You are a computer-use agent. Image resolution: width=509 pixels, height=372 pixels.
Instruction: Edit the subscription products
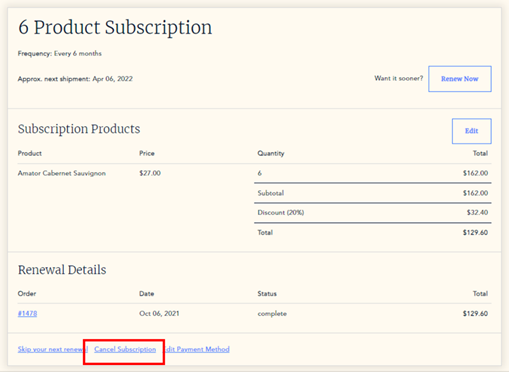(x=472, y=131)
